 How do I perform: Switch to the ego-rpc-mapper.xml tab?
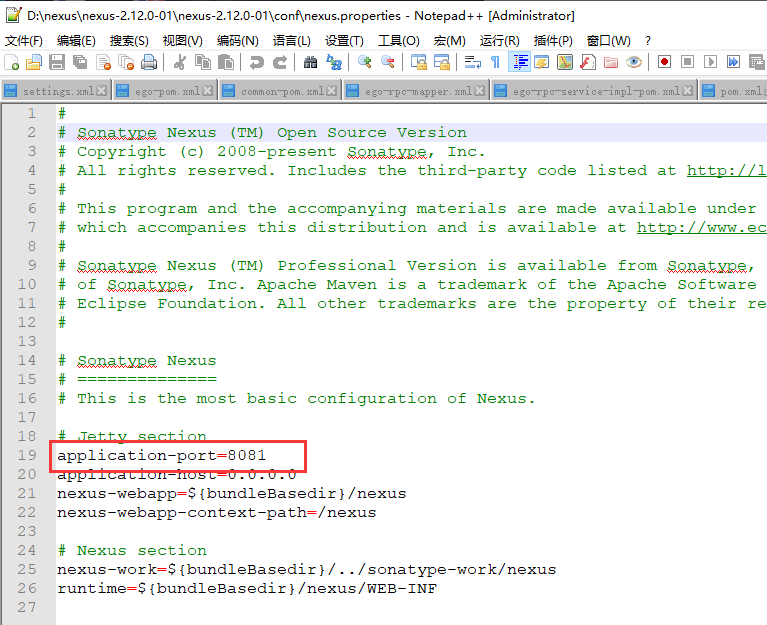[418, 91]
